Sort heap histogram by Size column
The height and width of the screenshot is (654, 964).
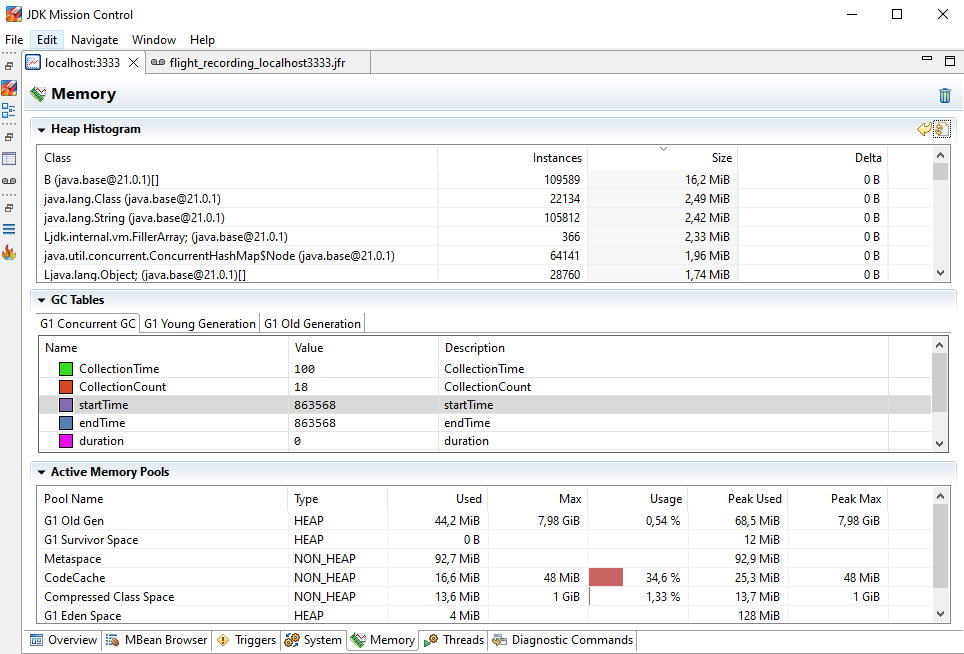(x=663, y=158)
